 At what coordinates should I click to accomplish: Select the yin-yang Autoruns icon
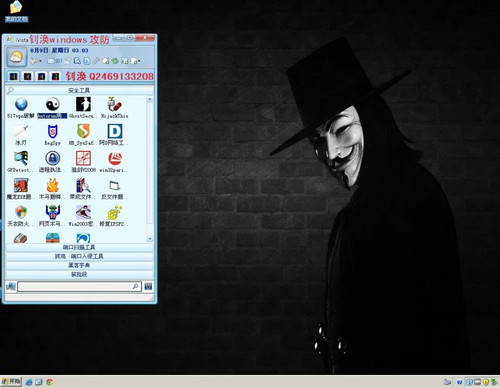click(52, 104)
